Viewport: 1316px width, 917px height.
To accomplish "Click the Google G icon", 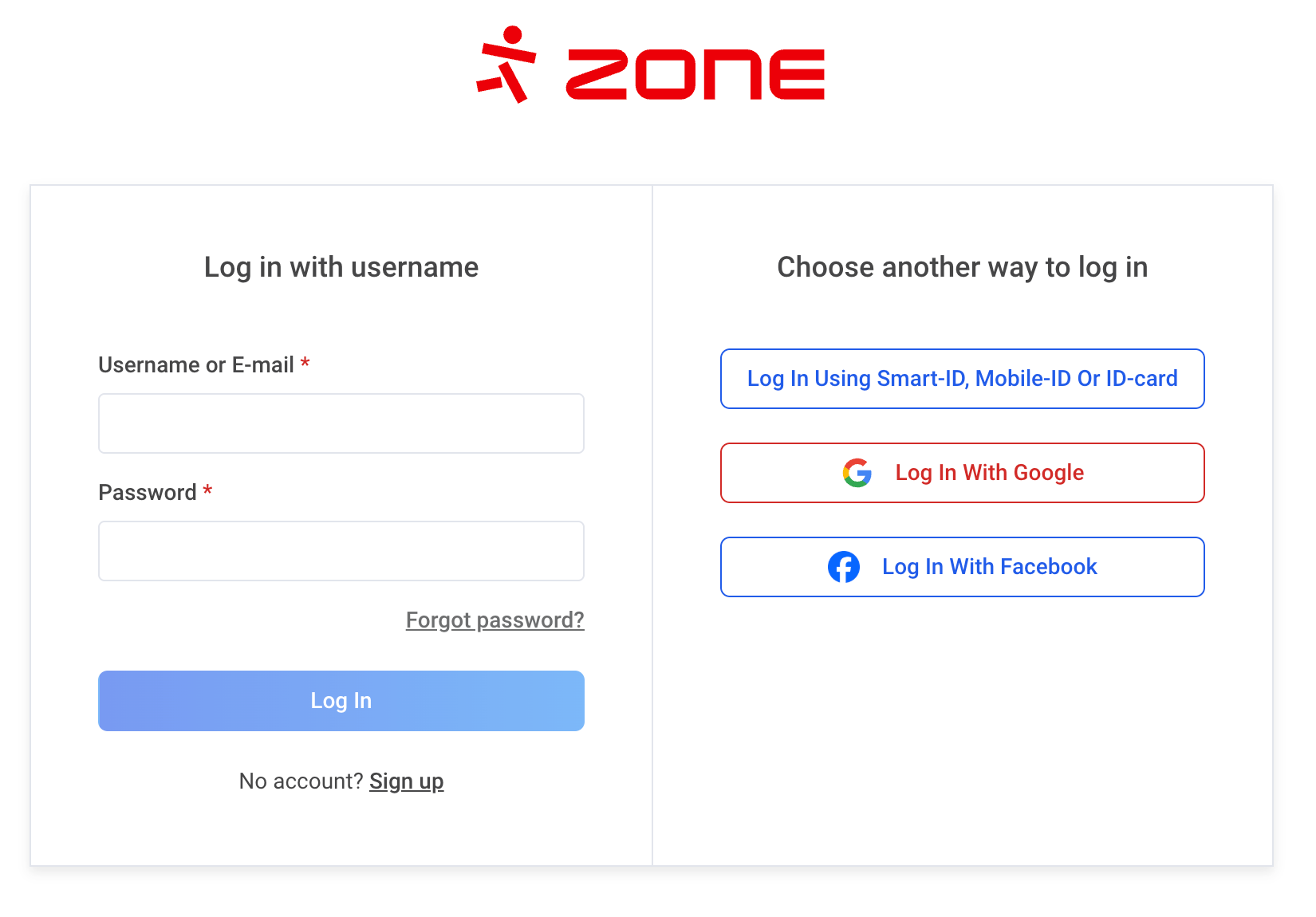I will click(x=857, y=473).
